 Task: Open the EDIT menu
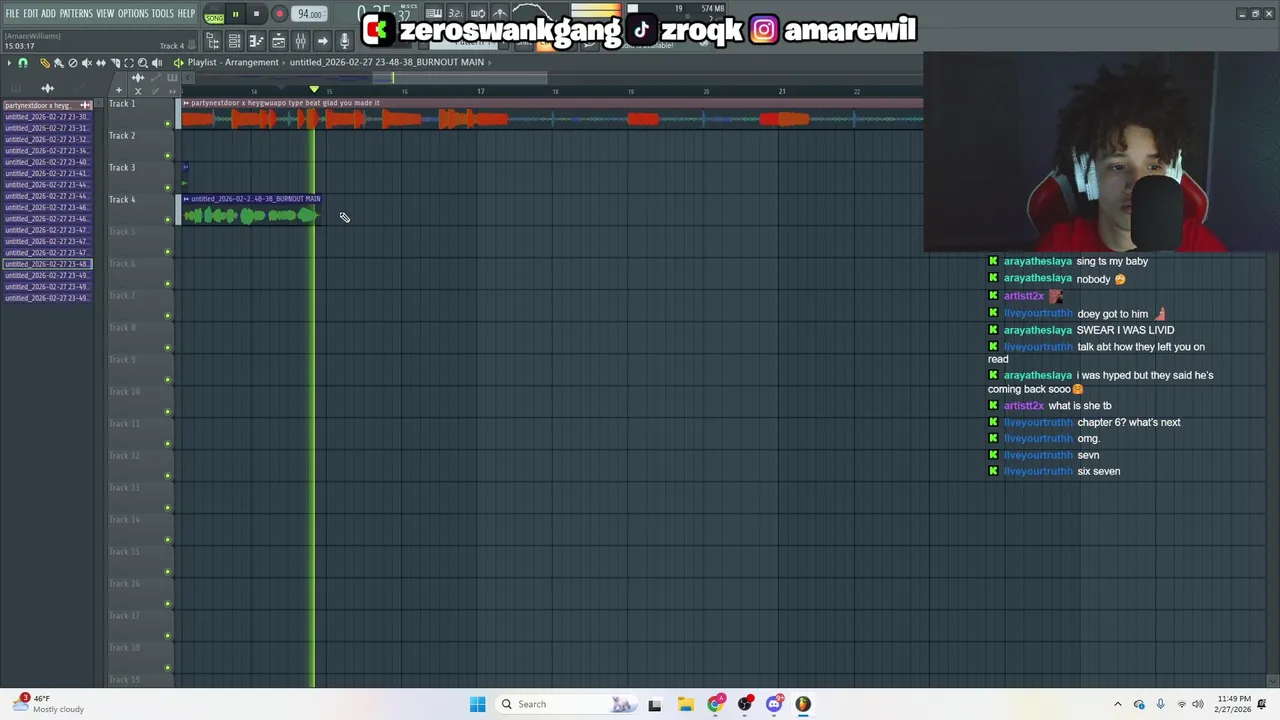[30, 14]
